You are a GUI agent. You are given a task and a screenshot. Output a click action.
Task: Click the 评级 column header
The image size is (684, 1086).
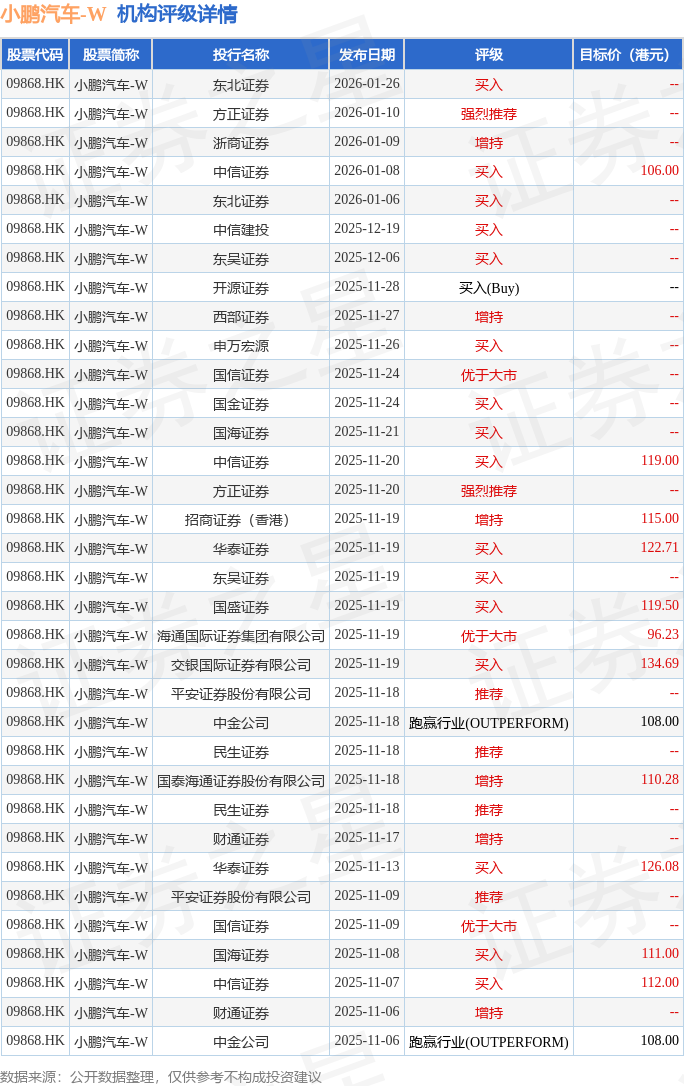pyautogui.click(x=489, y=55)
